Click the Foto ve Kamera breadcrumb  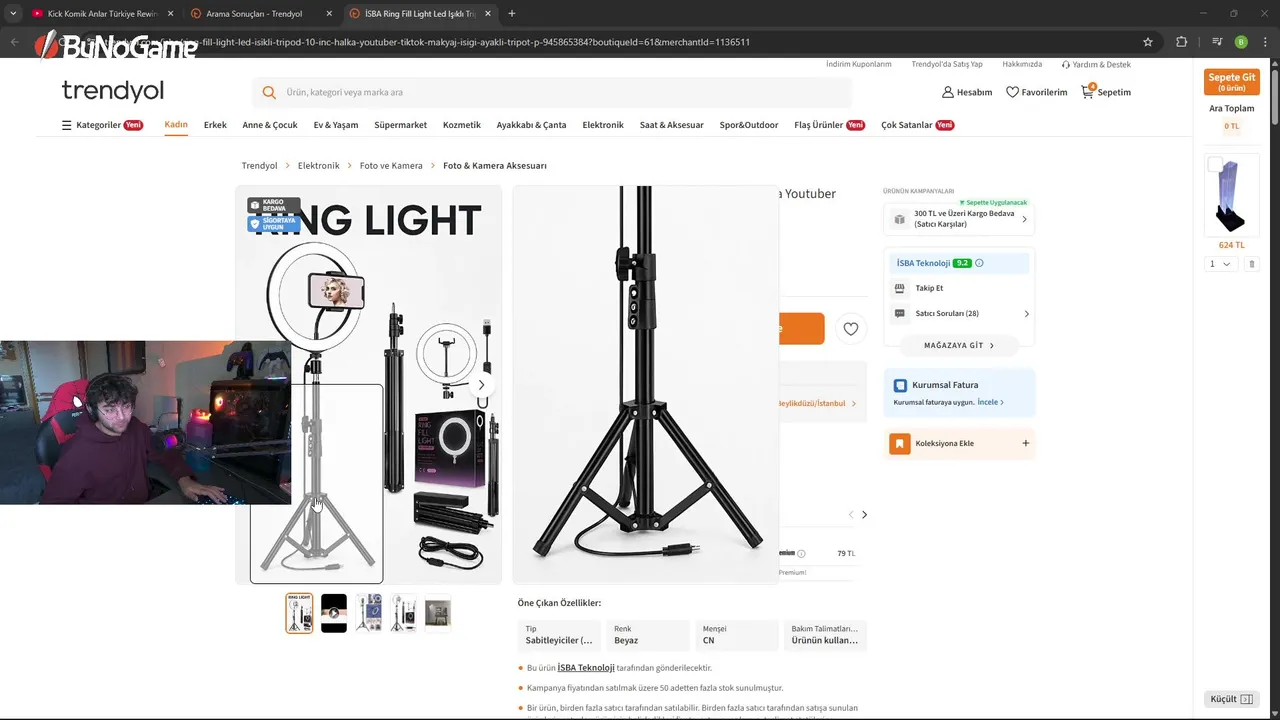[x=391, y=166]
